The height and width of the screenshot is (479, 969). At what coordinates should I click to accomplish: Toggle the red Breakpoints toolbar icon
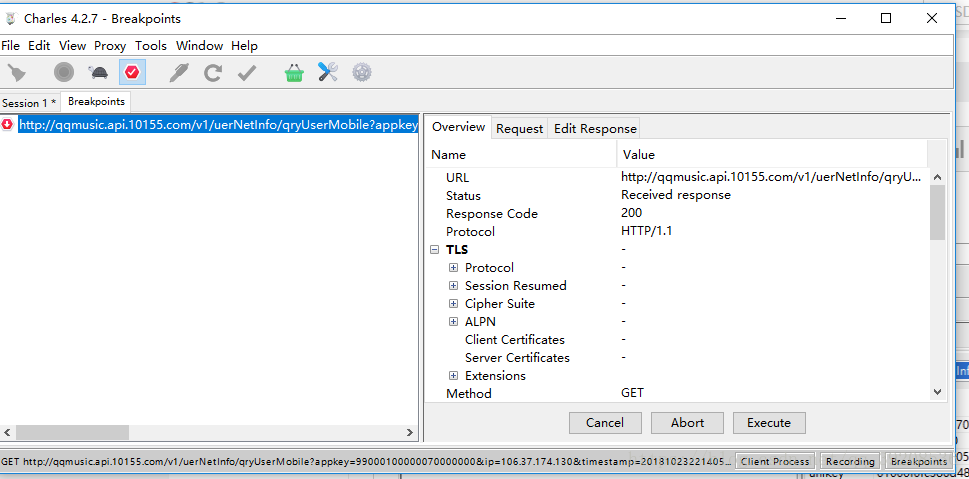point(132,73)
